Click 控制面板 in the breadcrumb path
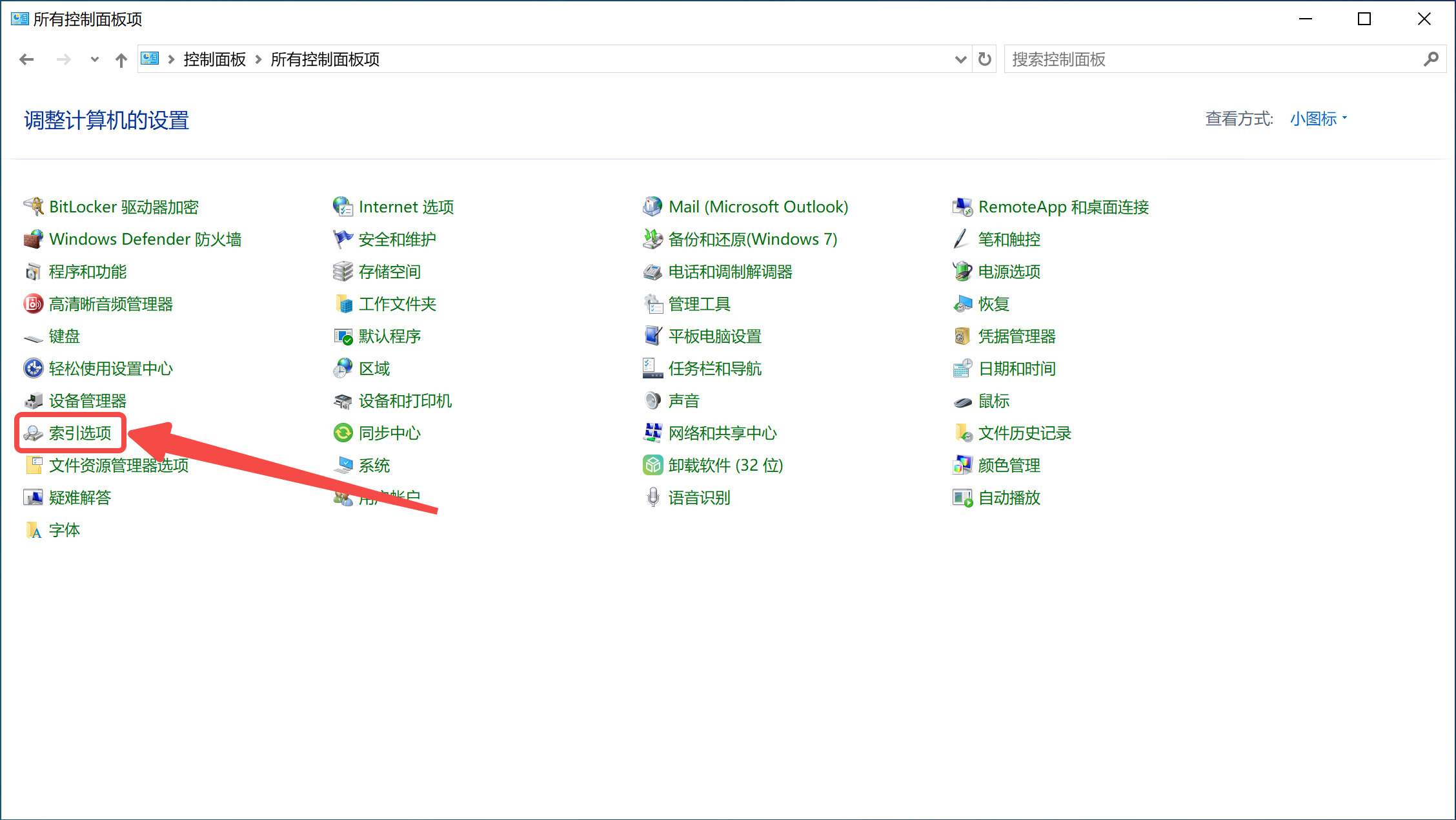 pyautogui.click(x=214, y=59)
